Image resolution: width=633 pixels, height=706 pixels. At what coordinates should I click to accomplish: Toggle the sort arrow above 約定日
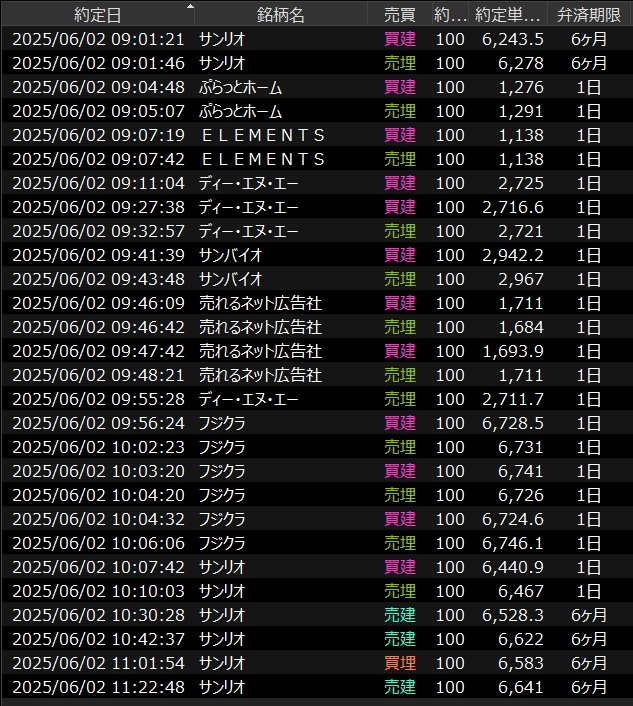coord(190,6)
